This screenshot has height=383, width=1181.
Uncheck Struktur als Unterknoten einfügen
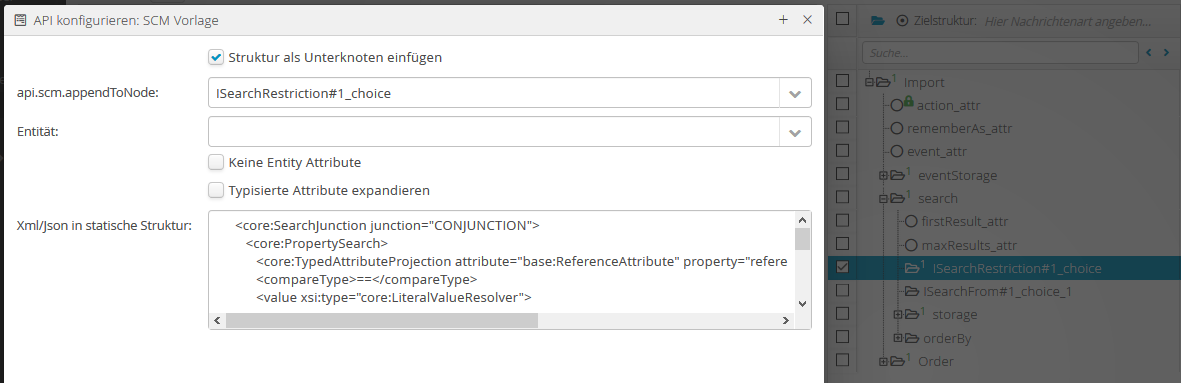pos(216,57)
